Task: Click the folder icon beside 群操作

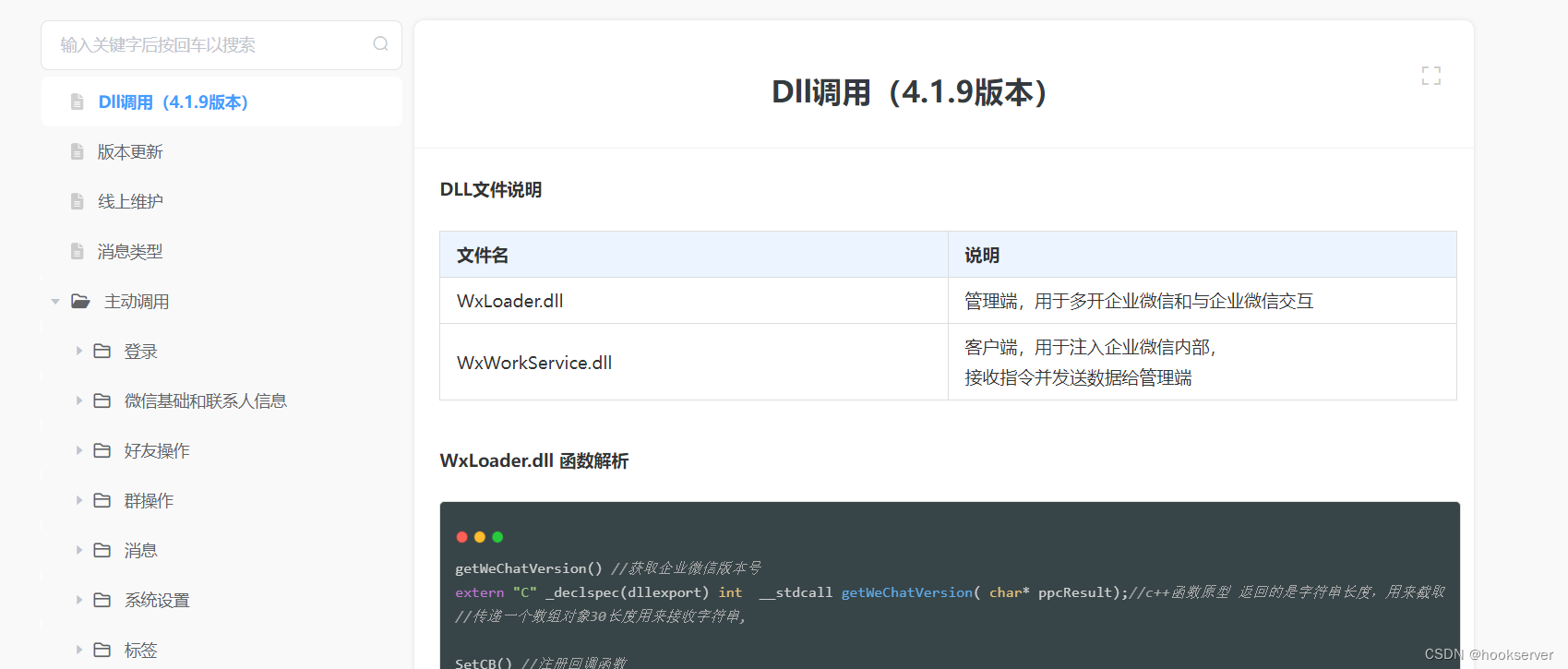Action: tap(102, 500)
